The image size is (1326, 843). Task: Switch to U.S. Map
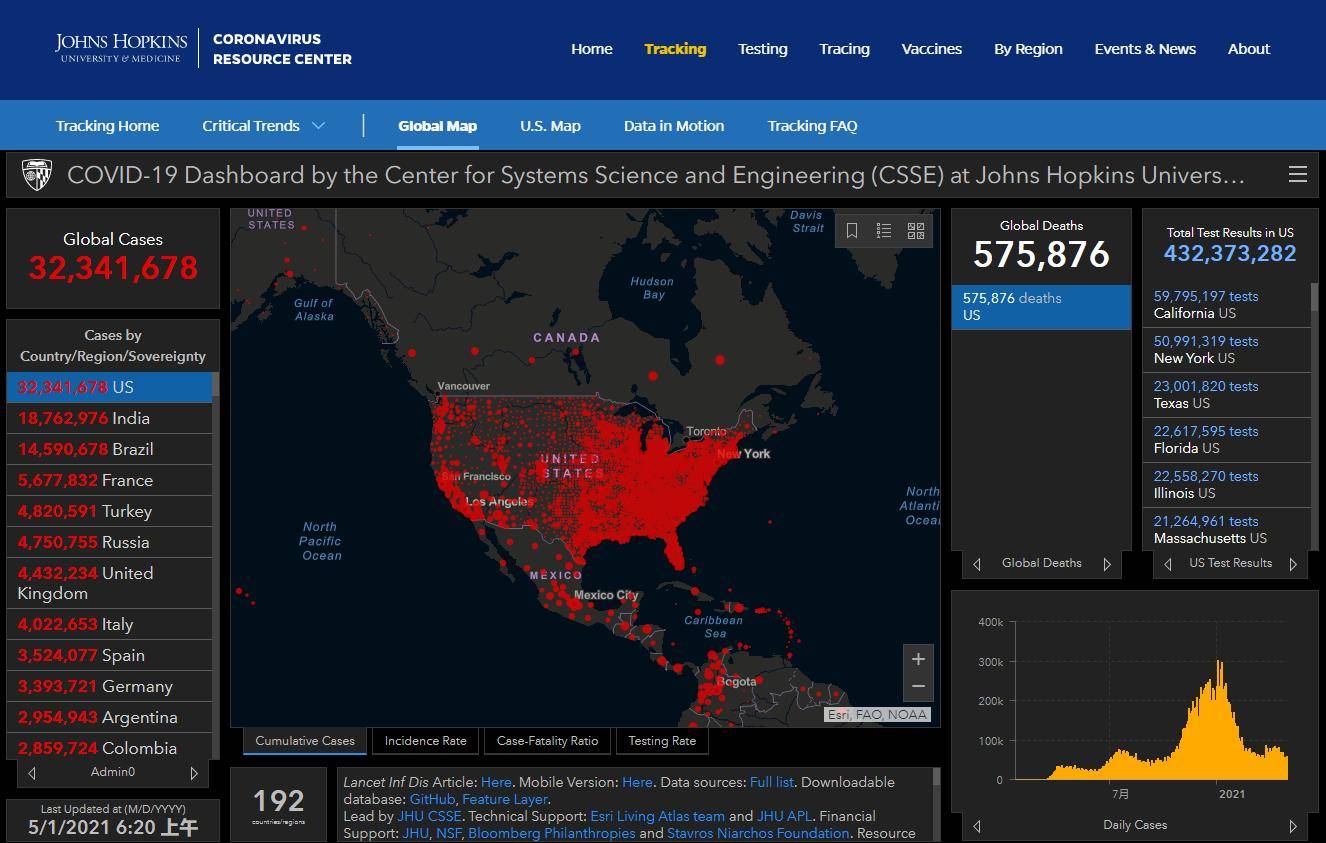pyautogui.click(x=550, y=126)
